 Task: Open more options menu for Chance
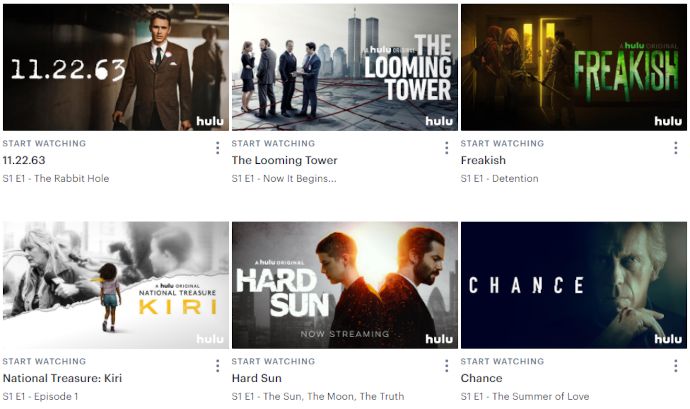coord(675,366)
